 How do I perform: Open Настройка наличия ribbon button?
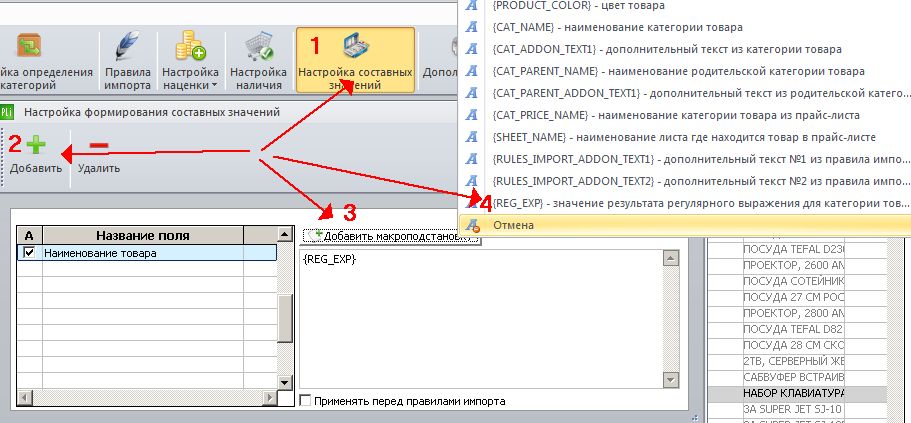(x=259, y=60)
